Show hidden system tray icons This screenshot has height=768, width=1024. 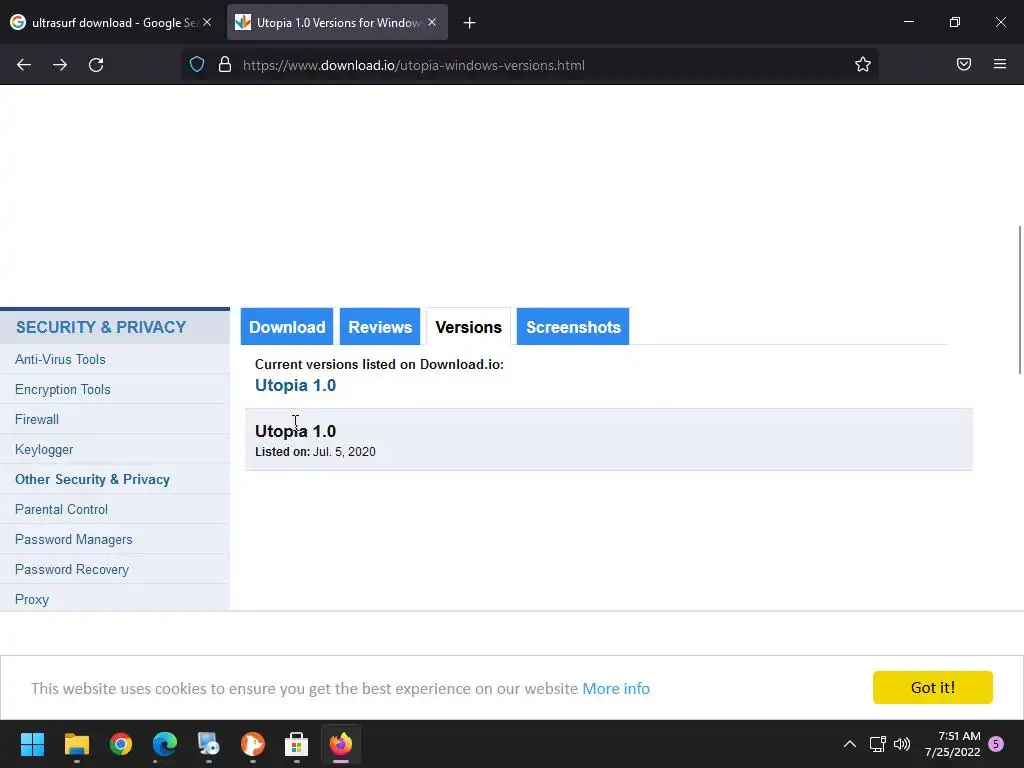(x=850, y=744)
